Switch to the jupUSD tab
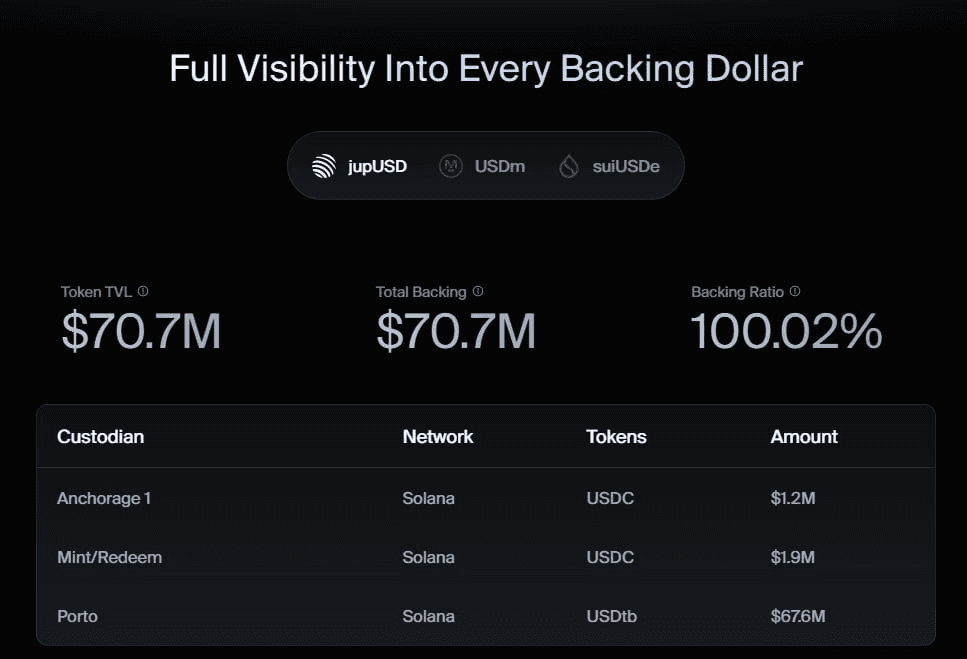Screen dimensions: 967x659 click(x=377, y=166)
